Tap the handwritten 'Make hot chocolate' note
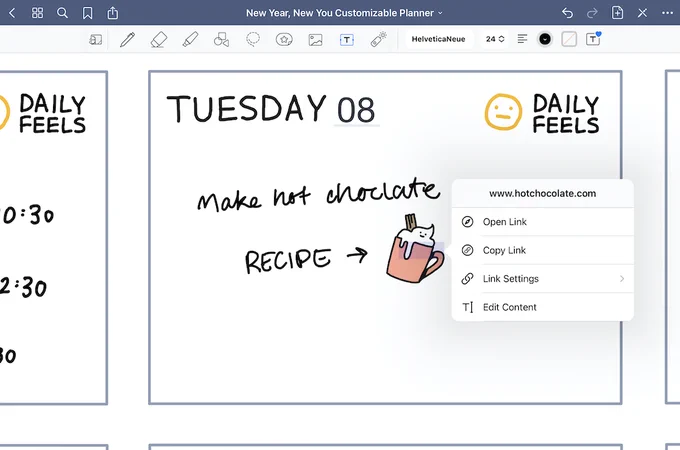The width and height of the screenshot is (680, 450). (x=319, y=195)
